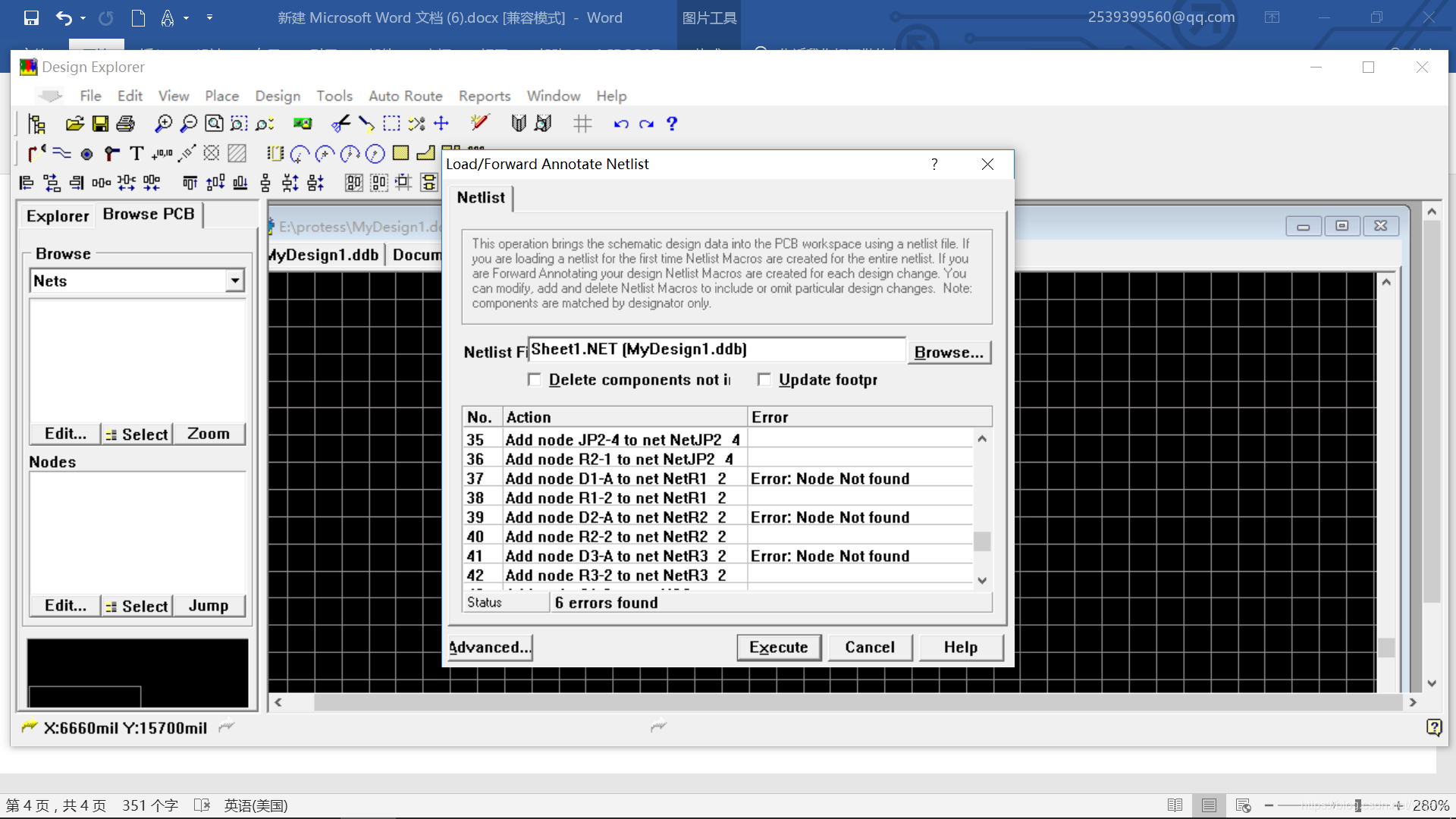Select the Place String text tool
This screenshot has height=819, width=1456.
[136, 154]
